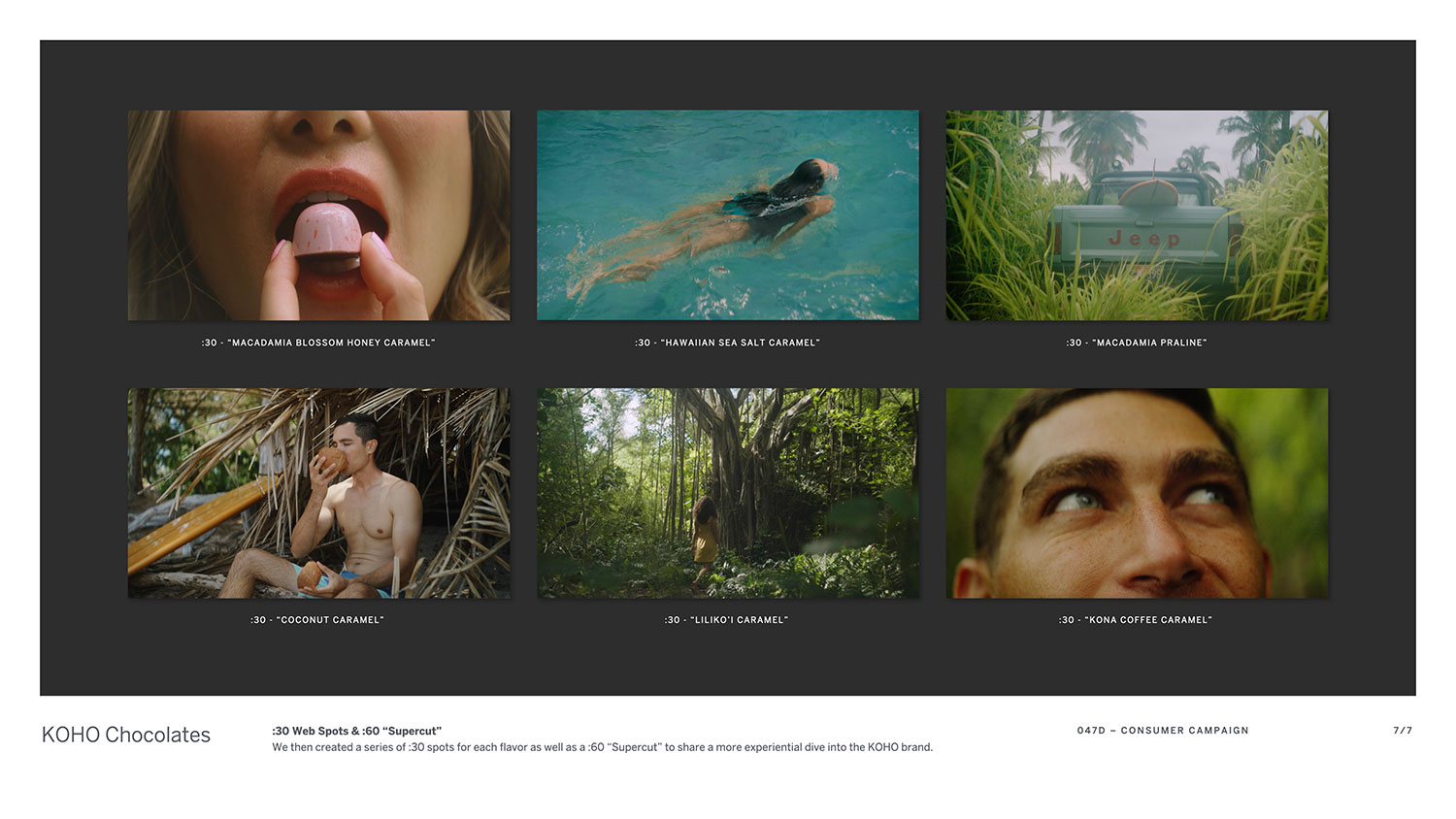Open the "047D – Consumer Campaign" label
This screenshot has height=819, width=1456.
tap(1162, 731)
